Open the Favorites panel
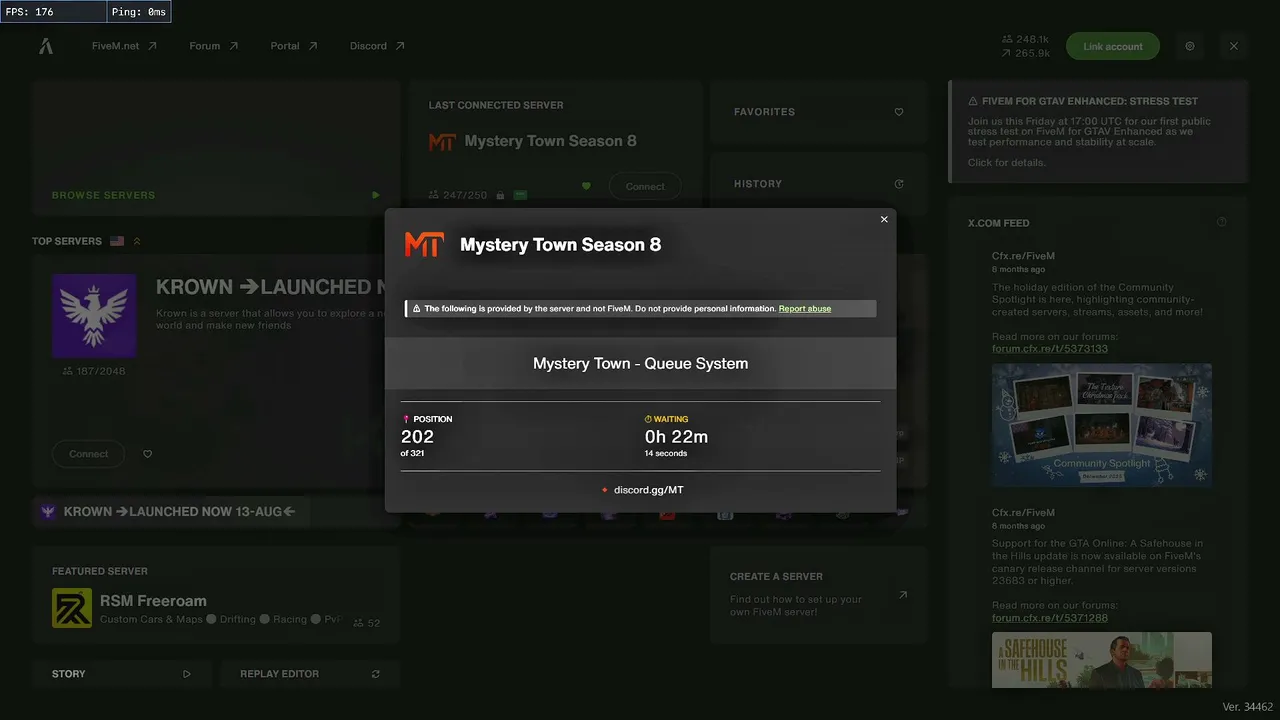The height and width of the screenshot is (720, 1280). click(819, 112)
